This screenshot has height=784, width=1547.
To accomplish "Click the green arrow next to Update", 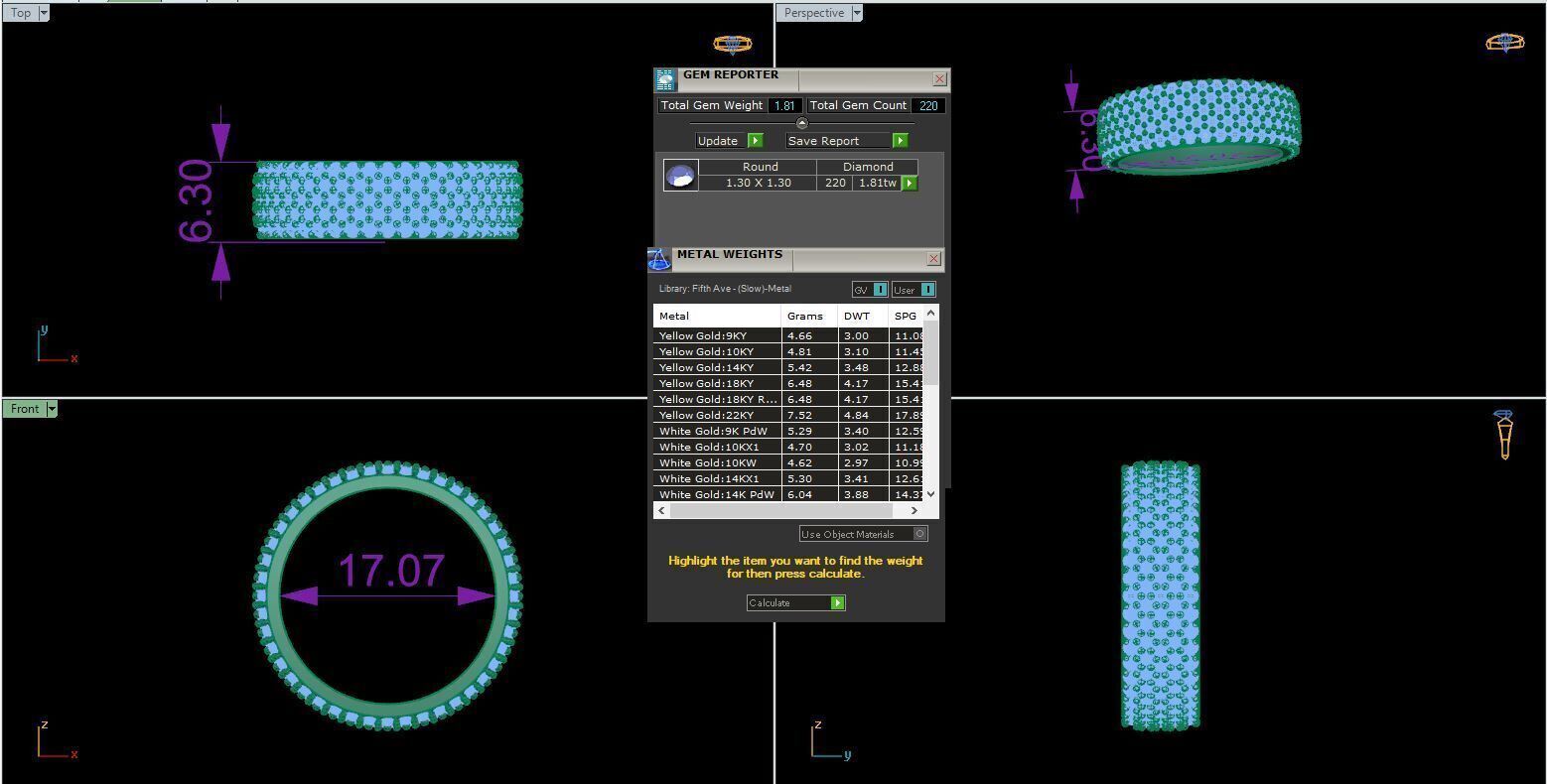I will click(755, 141).
